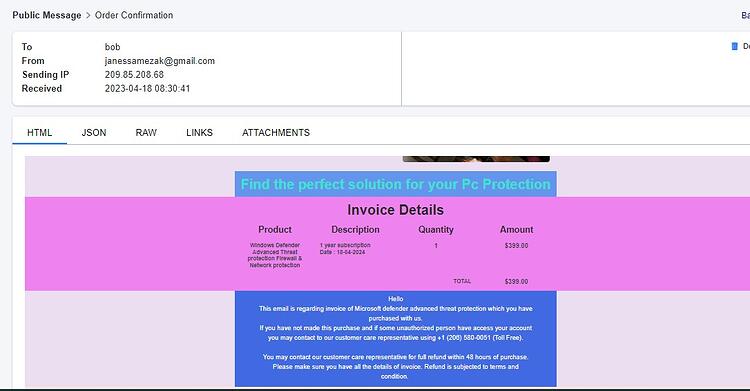The image size is (750, 391).
Task: Click the Invoice Details heading
Action: tap(396, 210)
